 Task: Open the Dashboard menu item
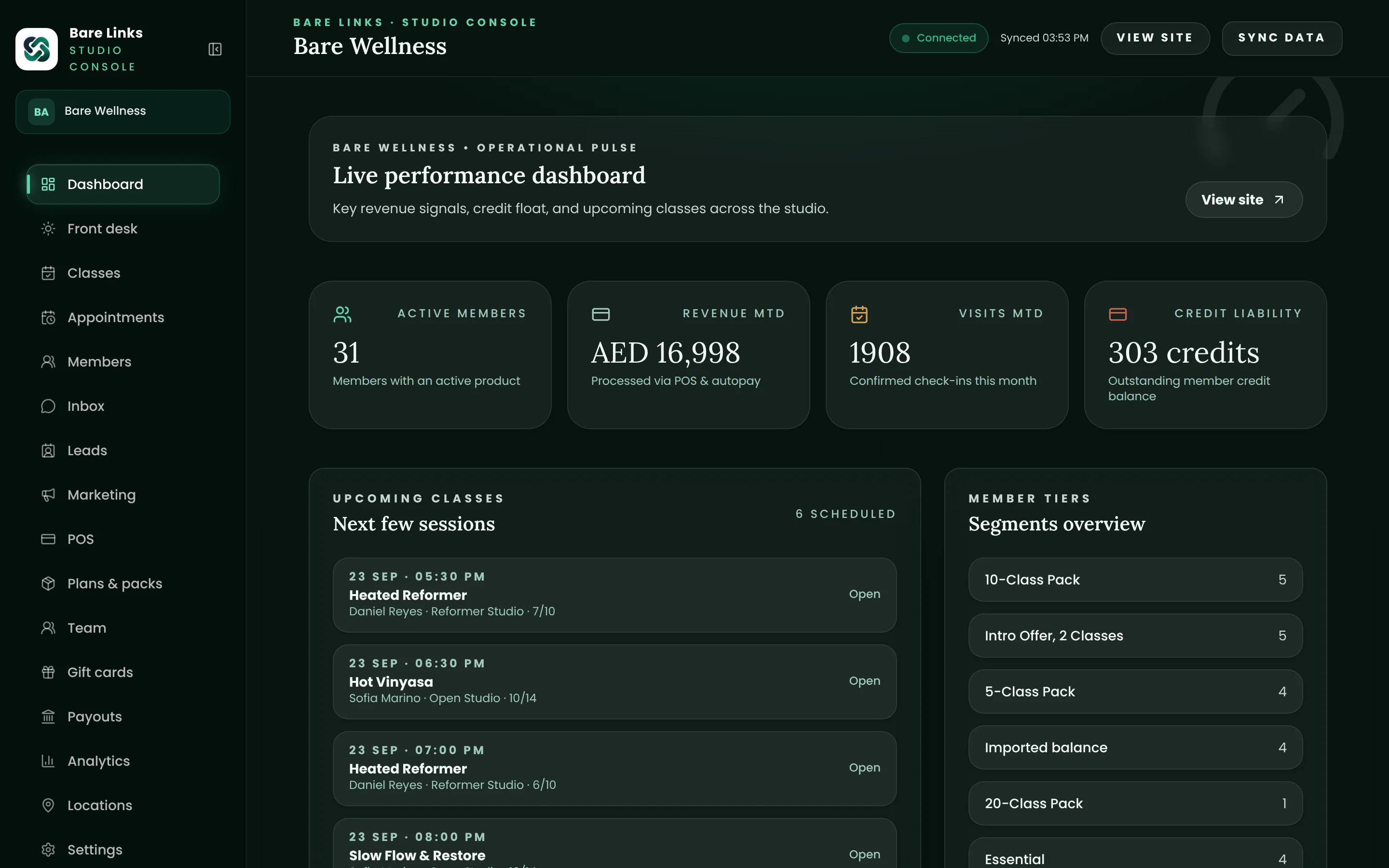tap(123, 184)
